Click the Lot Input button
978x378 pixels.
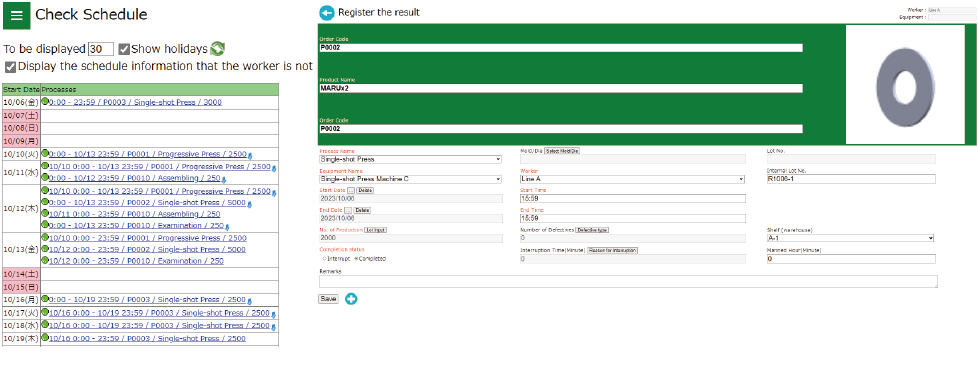[376, 230]
